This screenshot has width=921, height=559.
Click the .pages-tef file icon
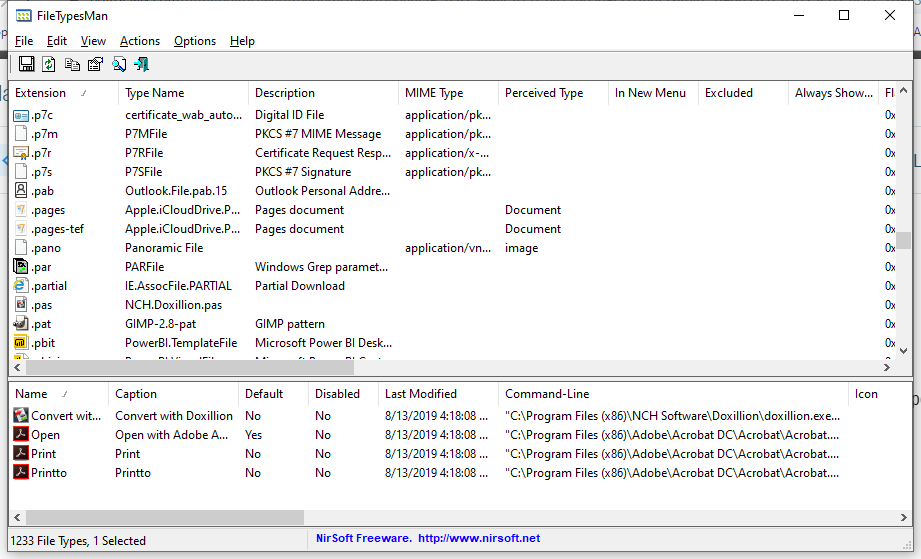(x=21, y=229)
